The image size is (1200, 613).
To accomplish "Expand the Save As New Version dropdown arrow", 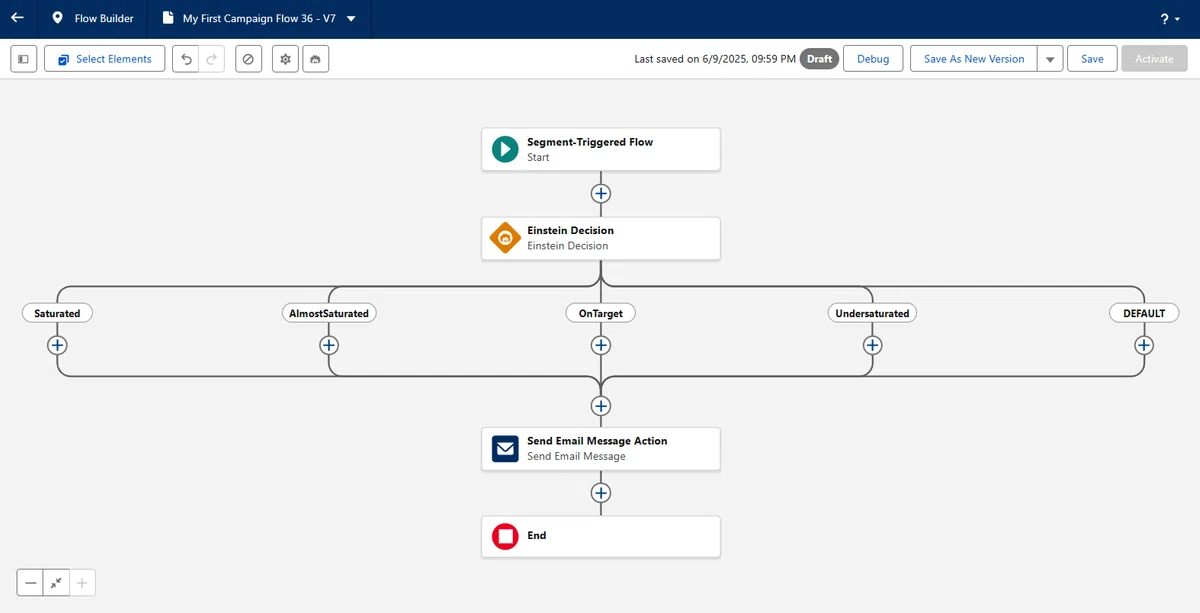I will tap(1049, 59).
